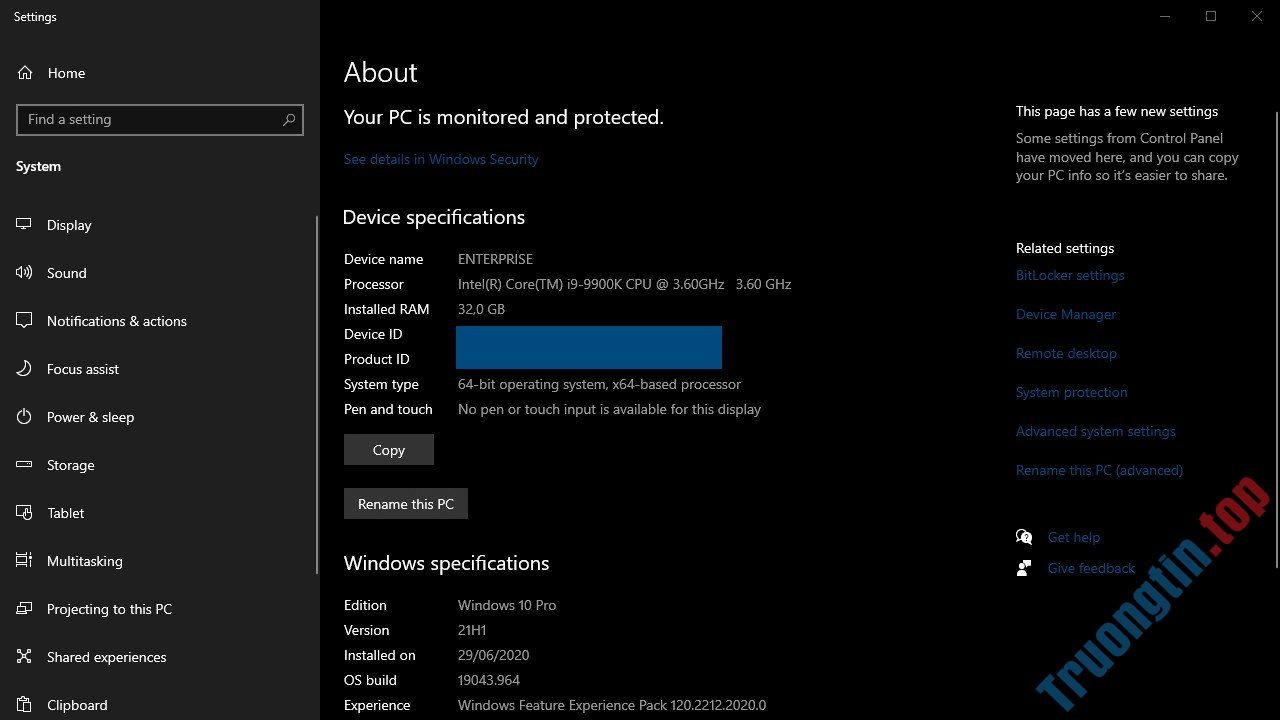Click the Get help chat icon
The height and width of the screenshot is (720, 1280).
[1024, 537]
